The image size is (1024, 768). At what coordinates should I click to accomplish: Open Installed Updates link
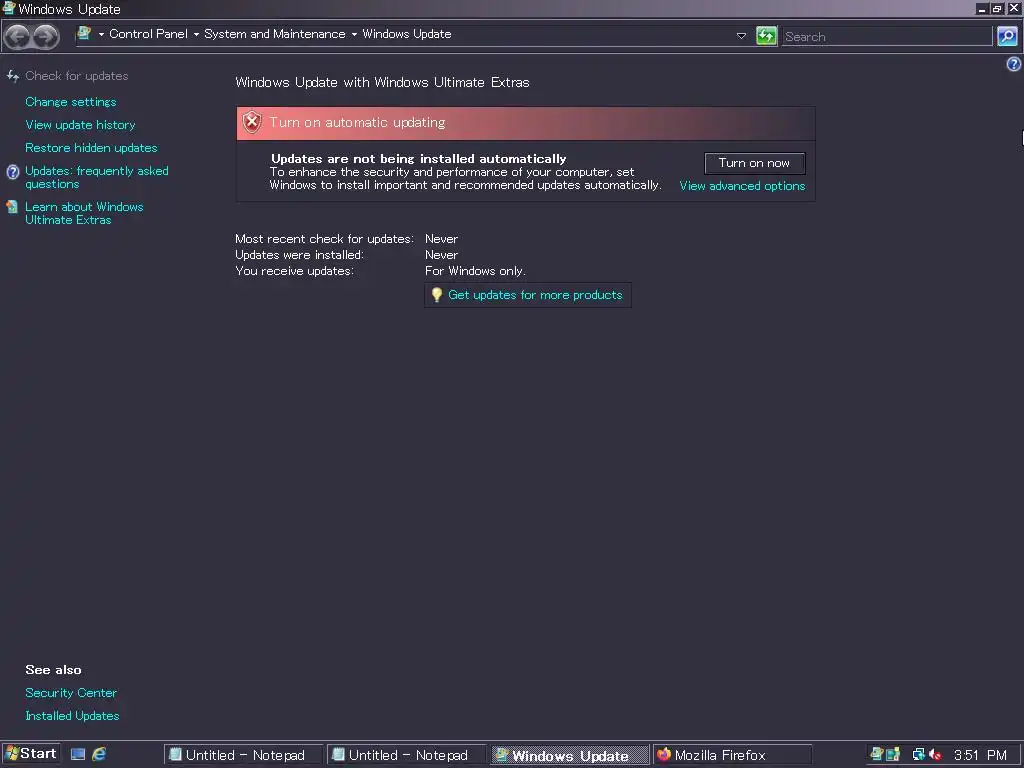72,716
